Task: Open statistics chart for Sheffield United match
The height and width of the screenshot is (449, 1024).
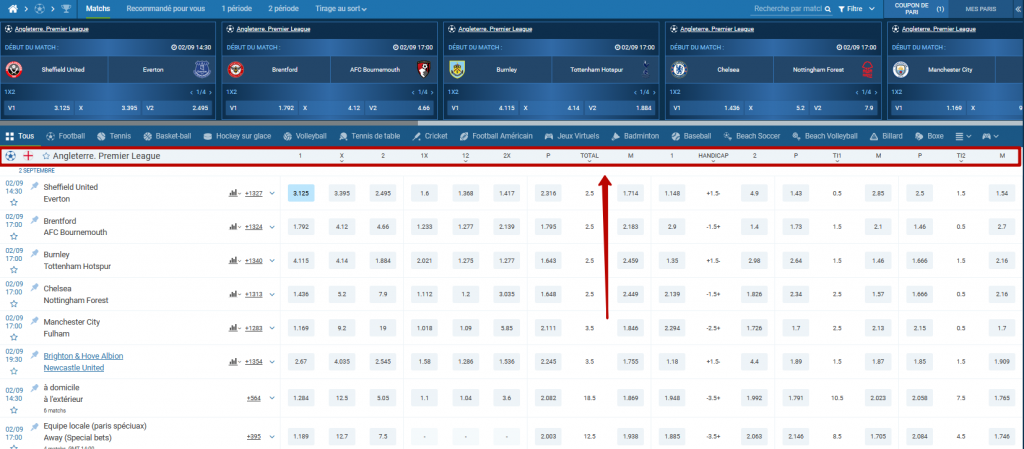Action: [x=234, y=193]
